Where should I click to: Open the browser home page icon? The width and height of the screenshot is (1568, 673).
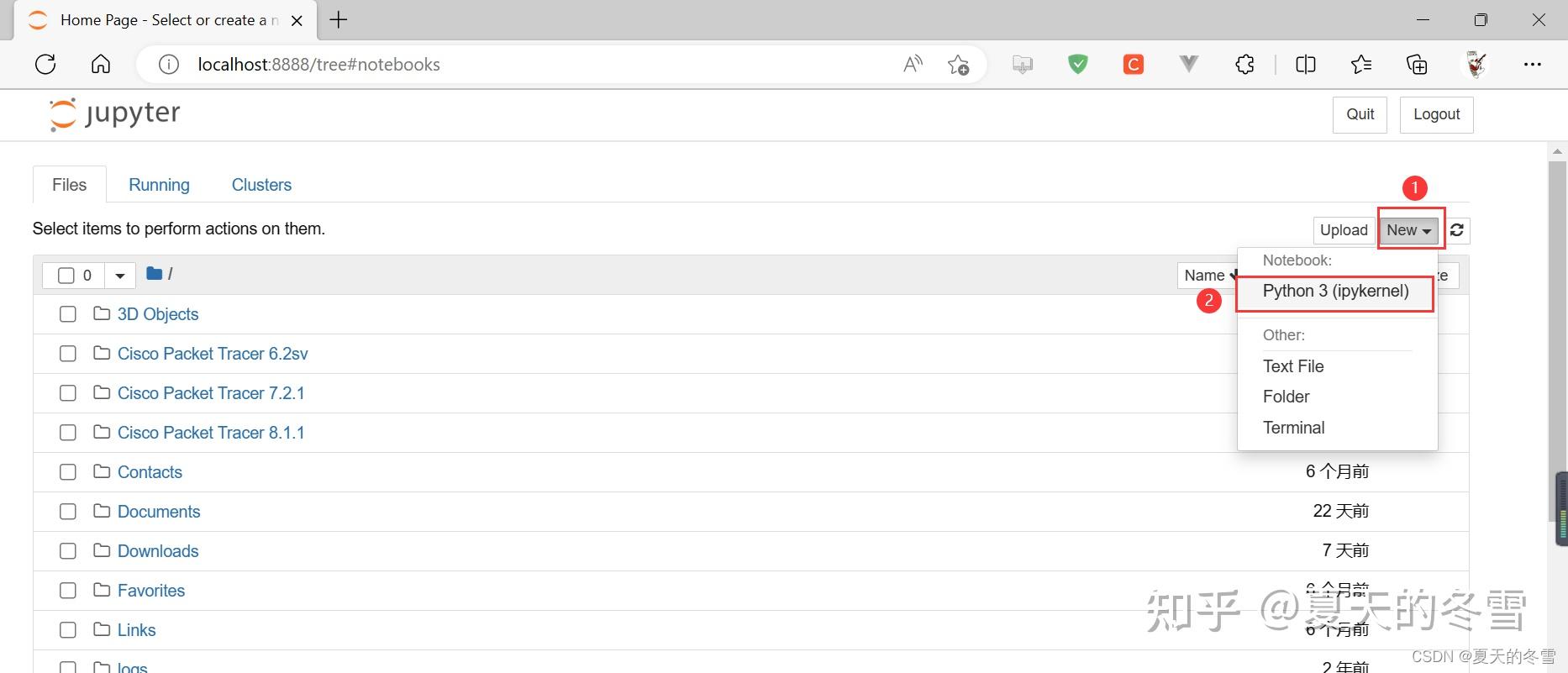coord(101,65)
